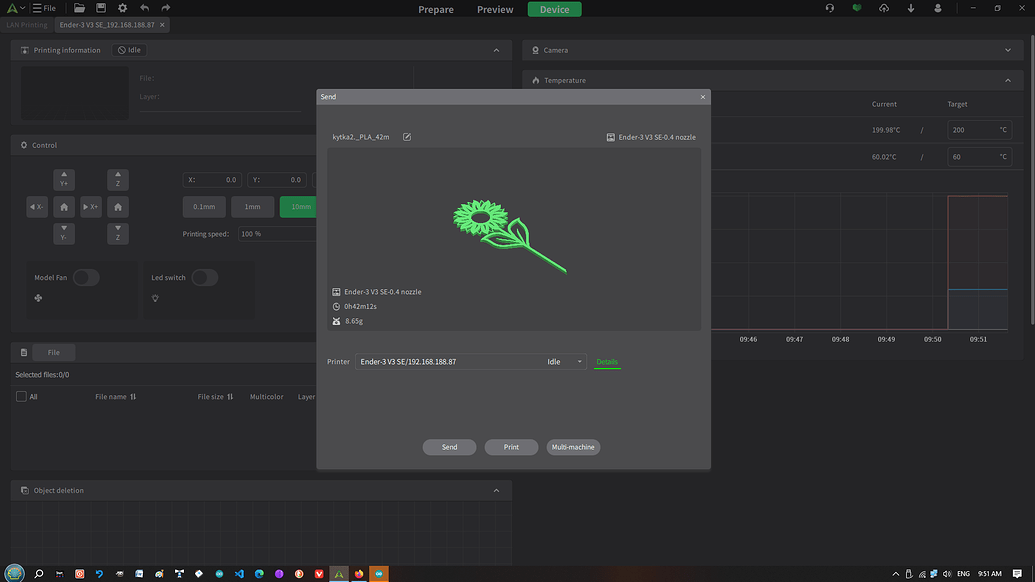The height and width of the screenshot is (582, 1035).
Task: Open a file with the folder toolbar icon
Action: pyautogui.click(x=78, y=7)
